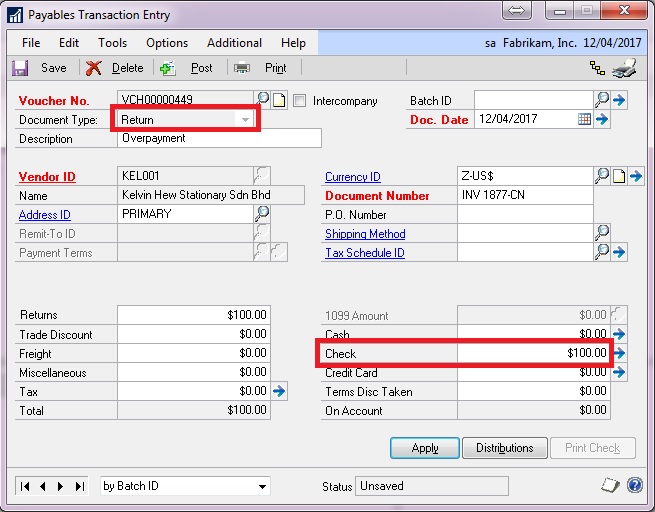Expand the Doc. Date arrow
The height and width of the screenshot is (512, 655).
pyautogui.click(x=602, y=119)
